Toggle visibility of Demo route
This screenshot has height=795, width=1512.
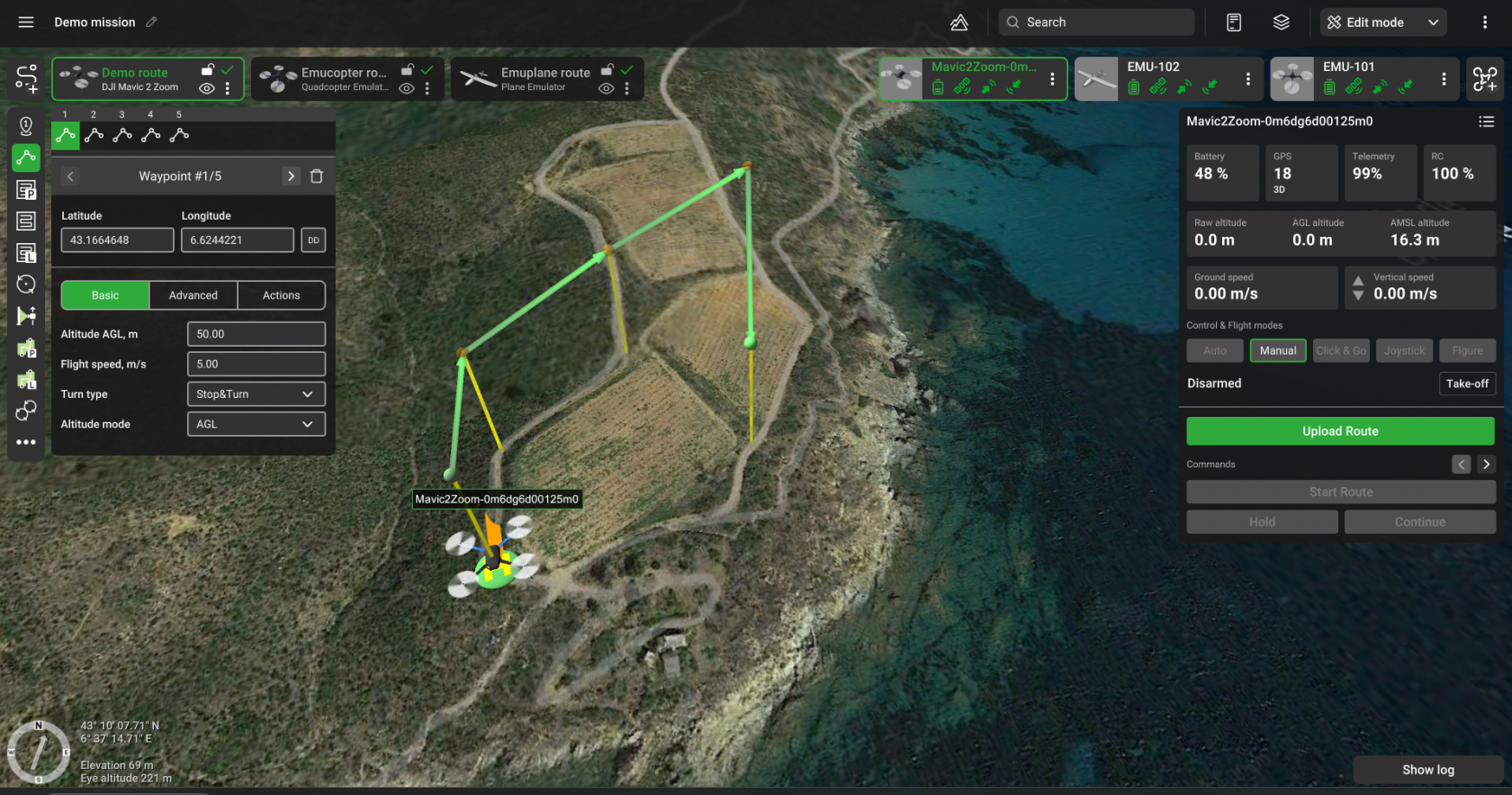(207, 88)
